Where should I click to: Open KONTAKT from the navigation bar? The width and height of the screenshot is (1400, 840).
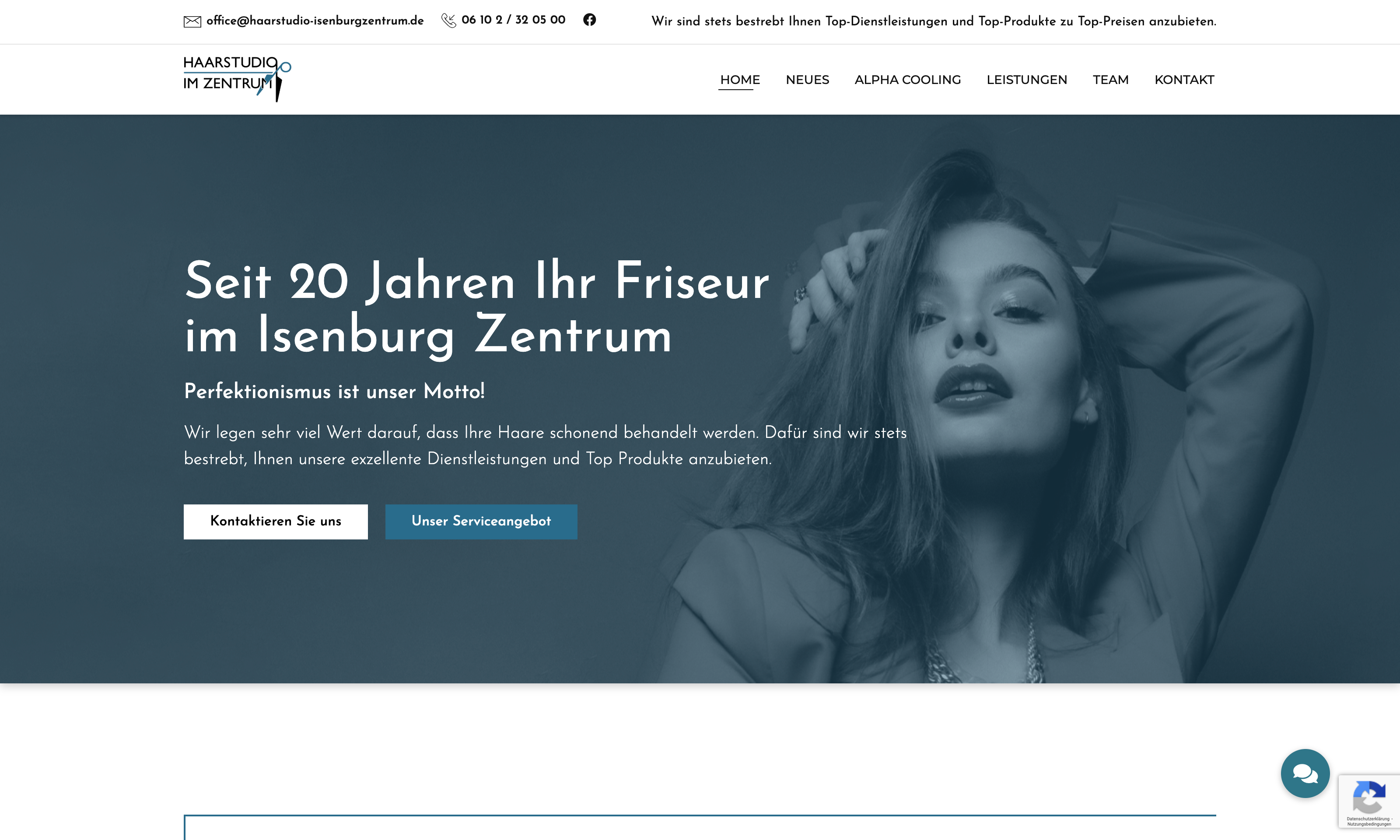pos(1184,80)
